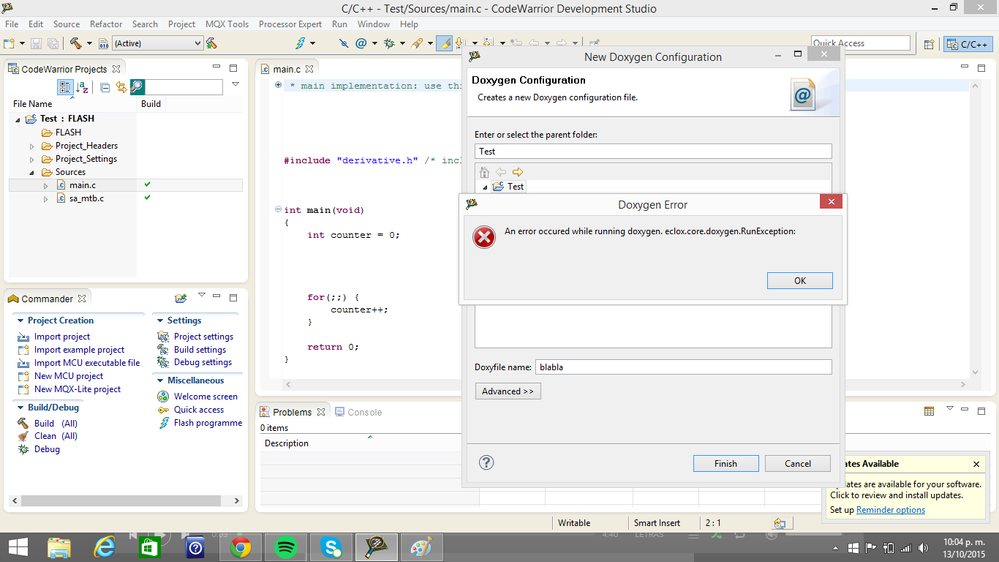Toggle the highlighted marker icon in the toolbar
The height and width of the screenshot is (562, 999).
tap(445, 43)
